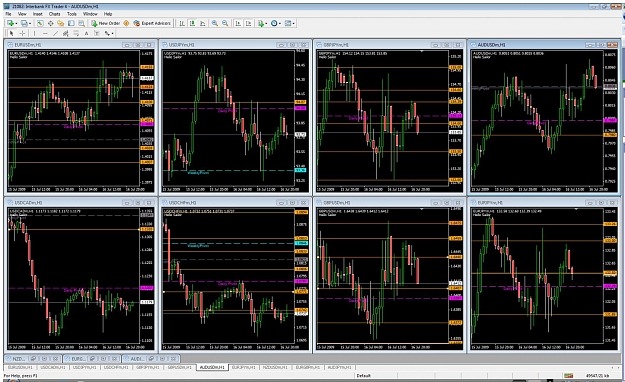Viewport: 625px width, 382px height.
Task: Open the Strategy Tester
Action: click(82, 24)
